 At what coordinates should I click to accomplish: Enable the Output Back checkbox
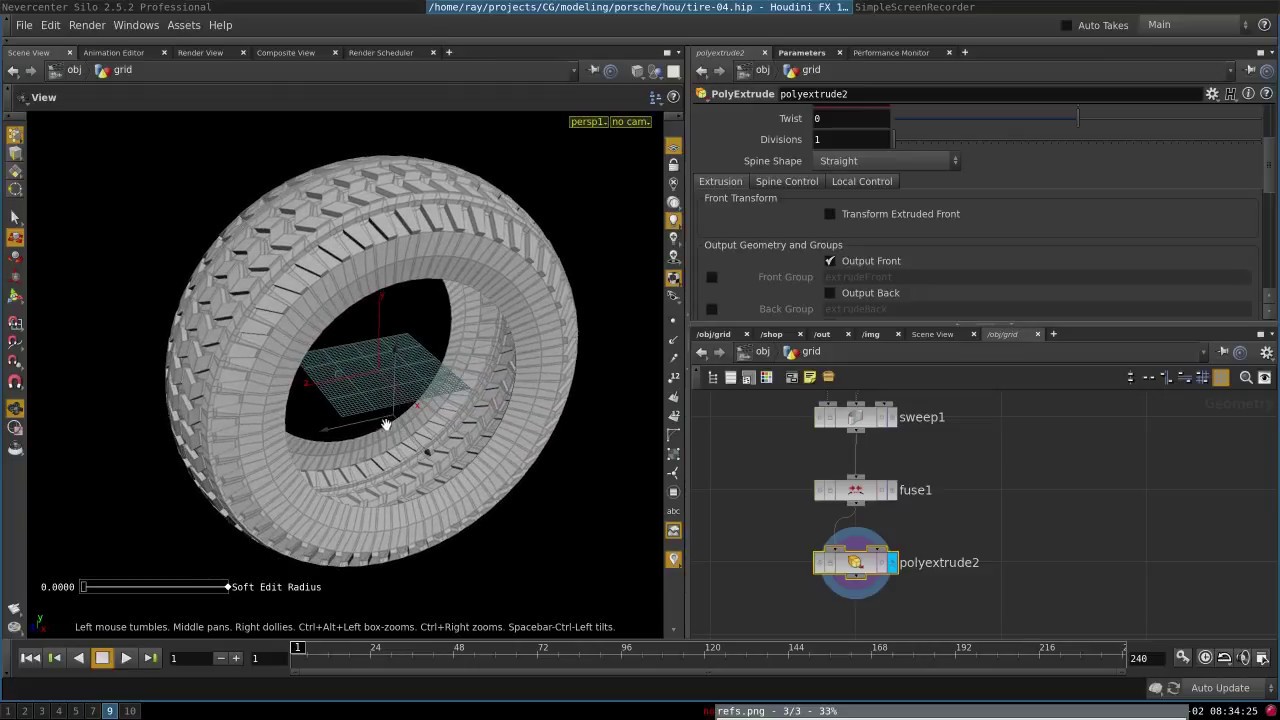click(830, 292)
